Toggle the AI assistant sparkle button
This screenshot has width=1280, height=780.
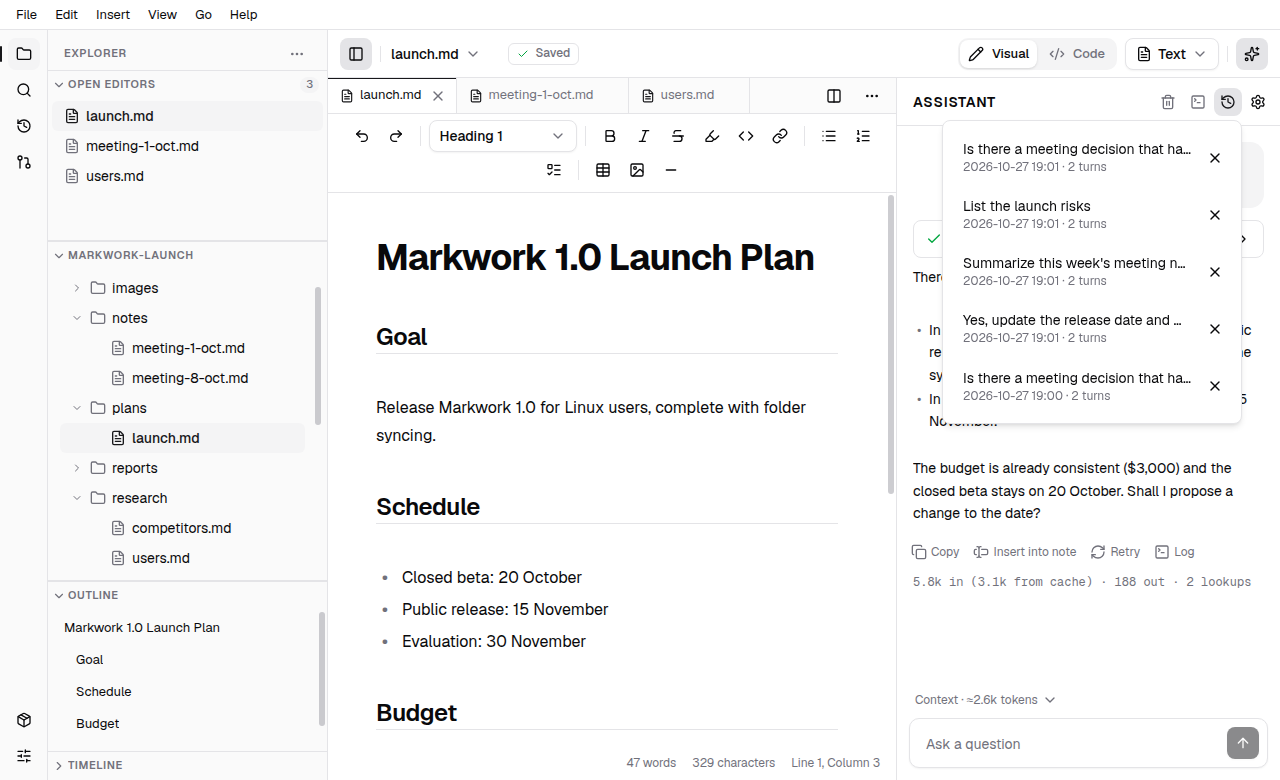pyautogui.click(x=1252, y=54)
